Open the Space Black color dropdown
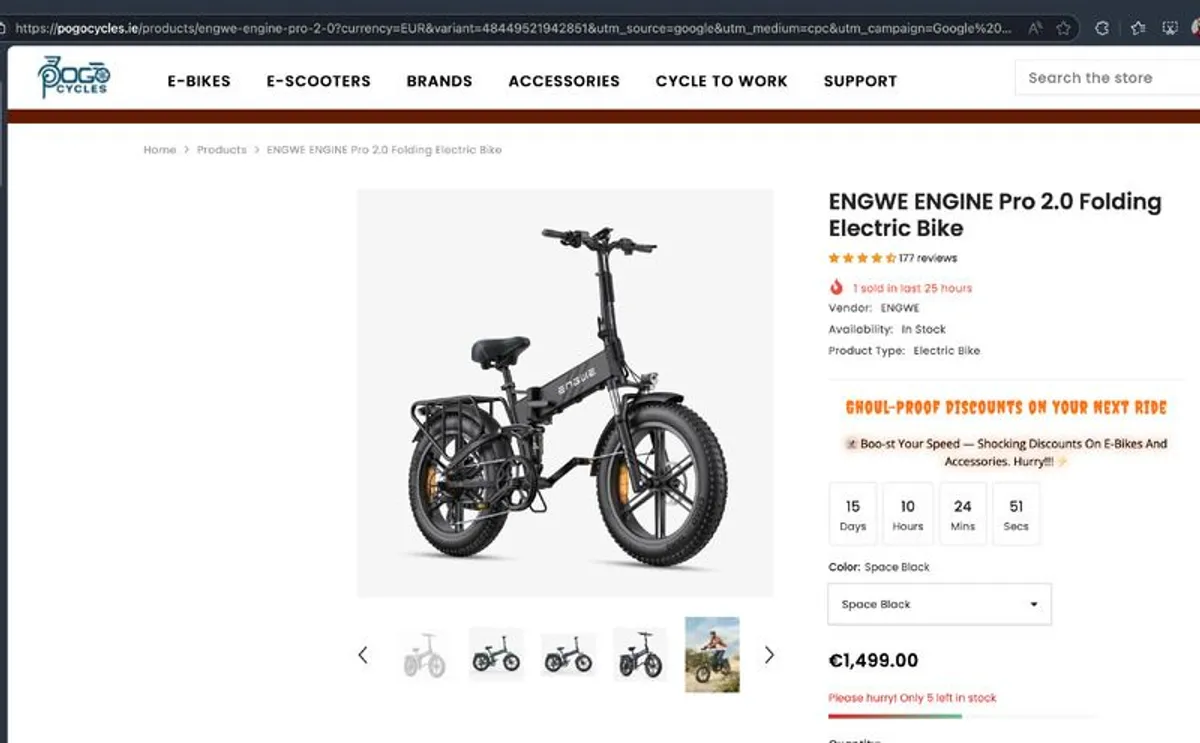The image size is (1200, 743). pyautogui.click(x=939, y=604)
